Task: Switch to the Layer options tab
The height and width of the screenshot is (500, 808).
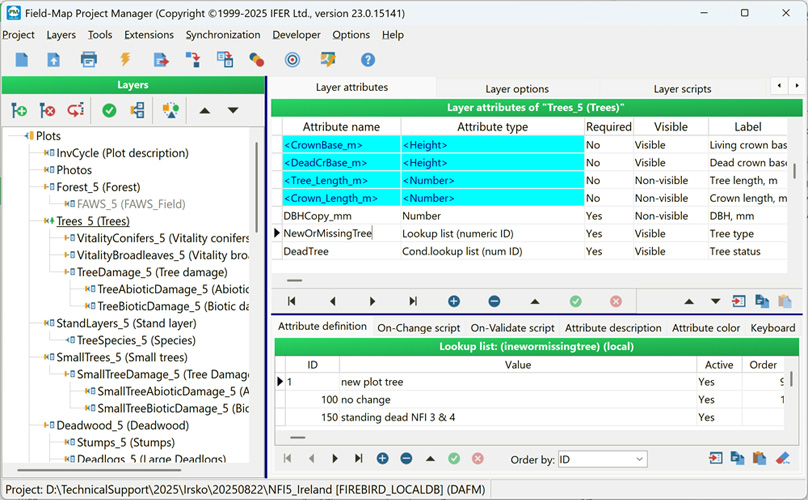Action: 517,89
